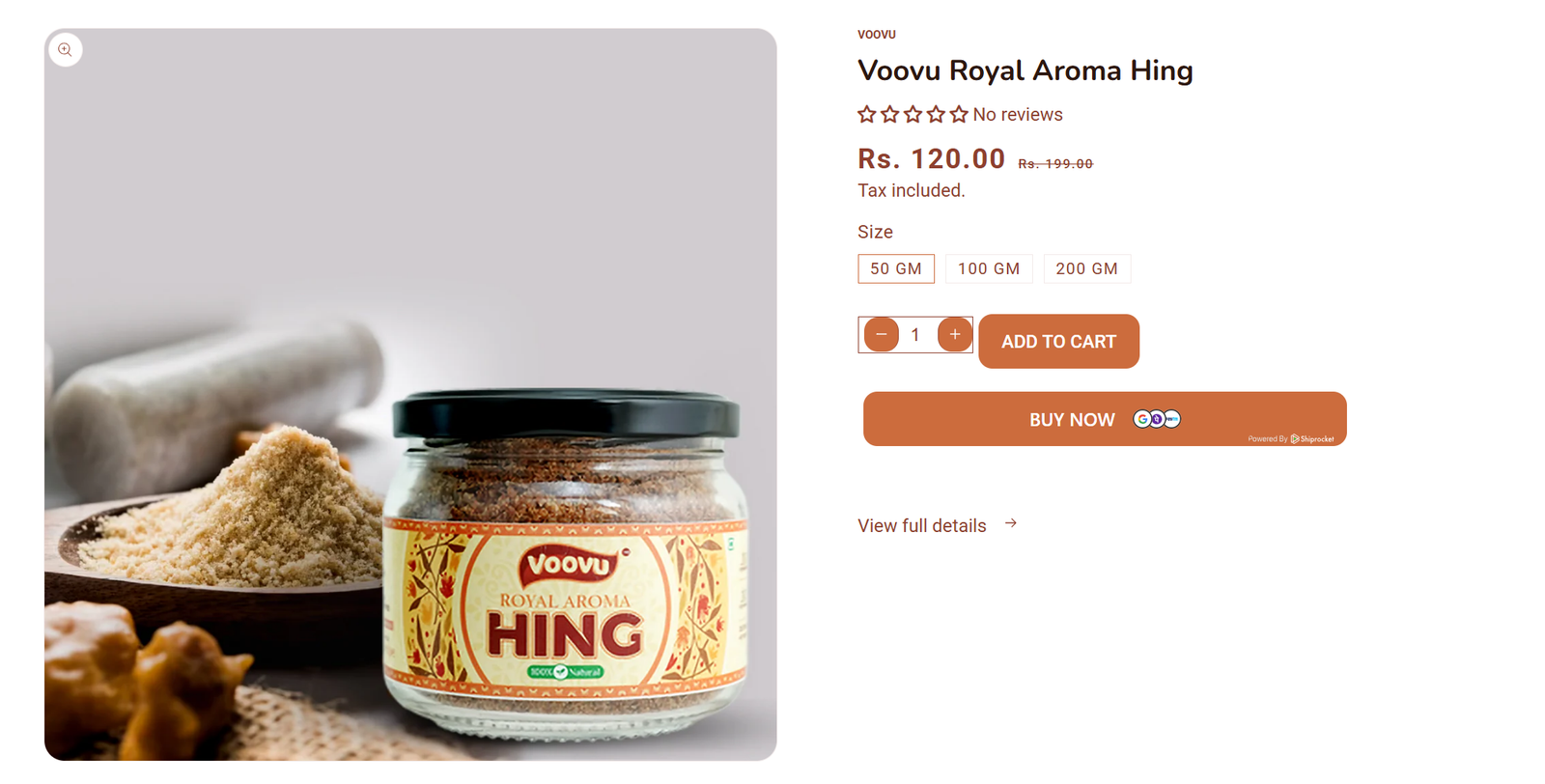Increase quantity with the plus button
The image size is (1545, 784).
[x=954, y=334]
